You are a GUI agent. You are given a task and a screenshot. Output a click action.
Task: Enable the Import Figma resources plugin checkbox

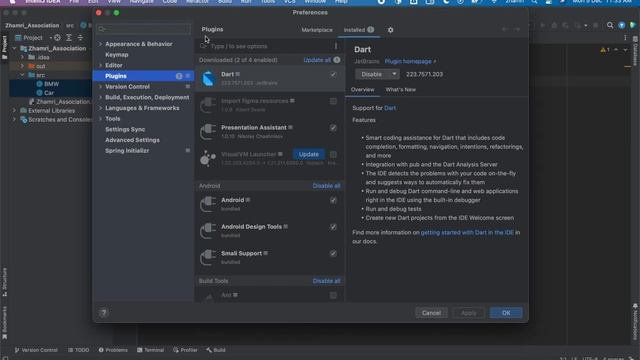tap(333, 101)
